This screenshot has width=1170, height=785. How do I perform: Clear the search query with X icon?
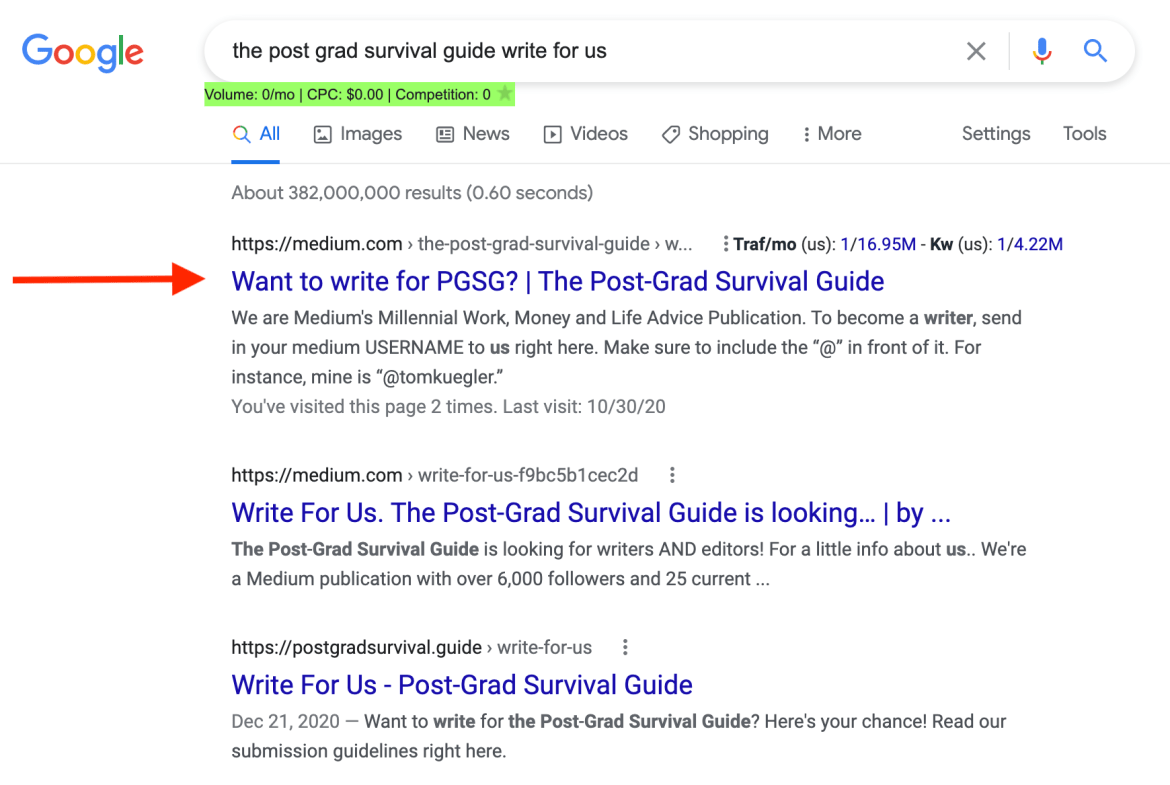976,51
